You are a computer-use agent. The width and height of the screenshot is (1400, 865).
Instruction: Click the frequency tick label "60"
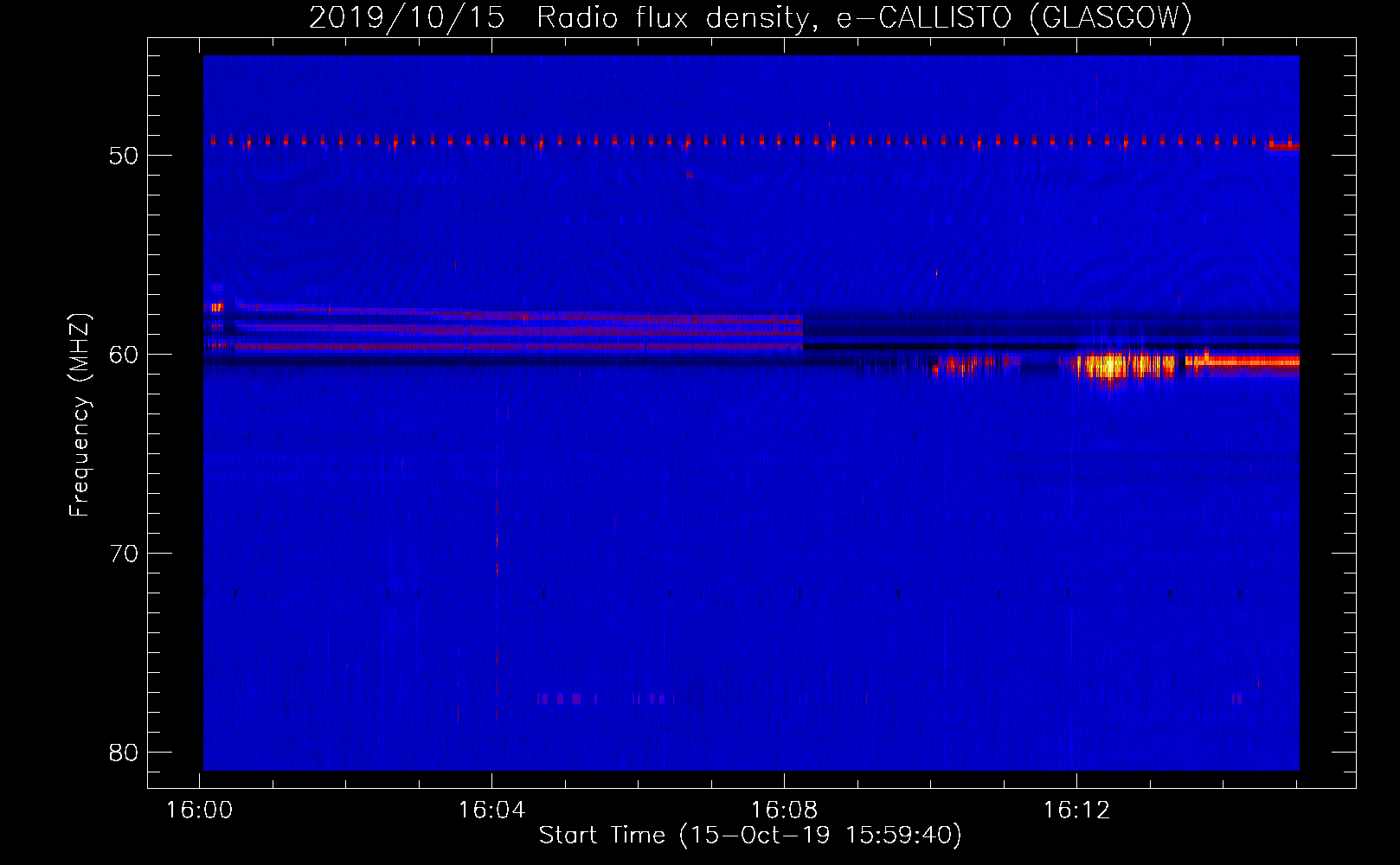(124, 355)
